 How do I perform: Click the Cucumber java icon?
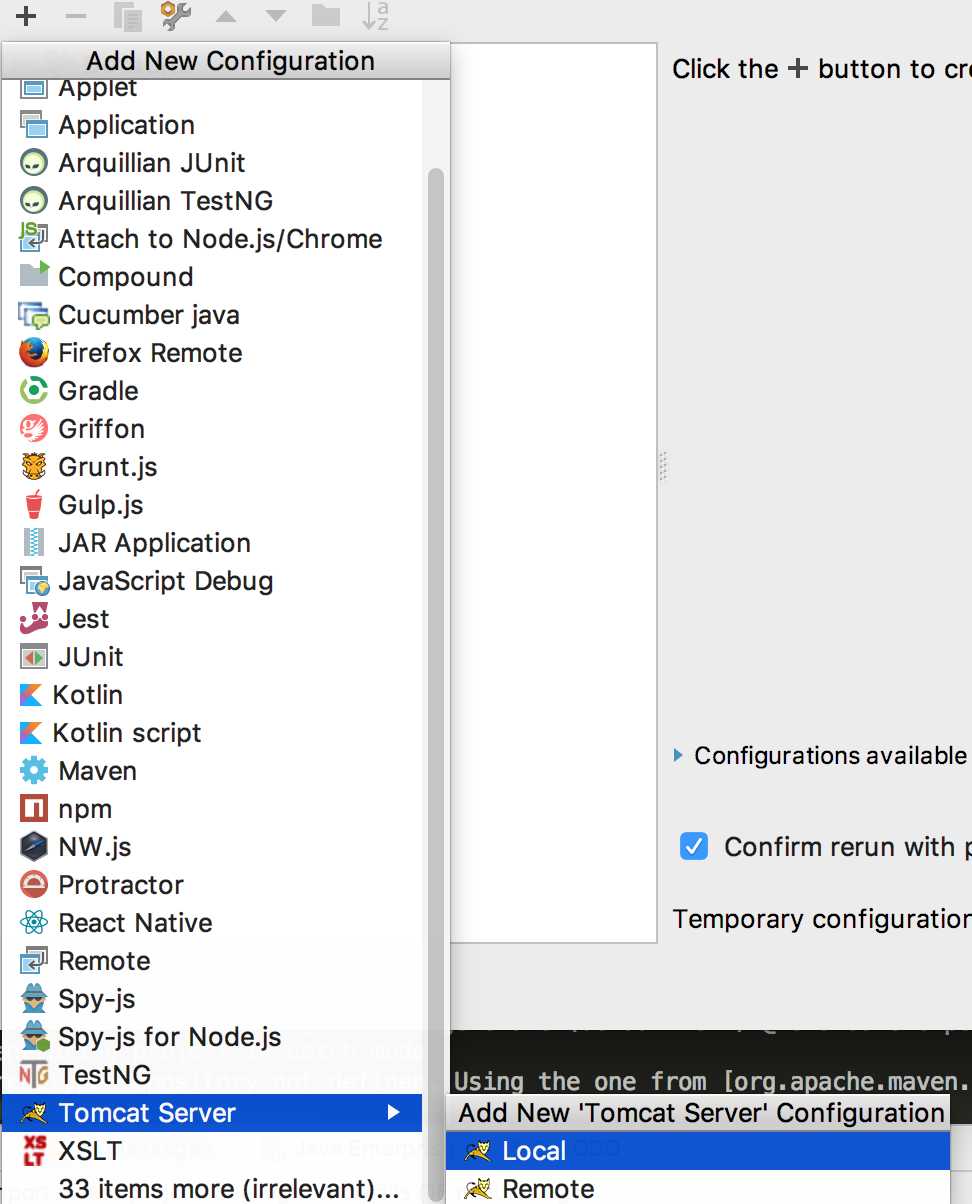[34, 315]
